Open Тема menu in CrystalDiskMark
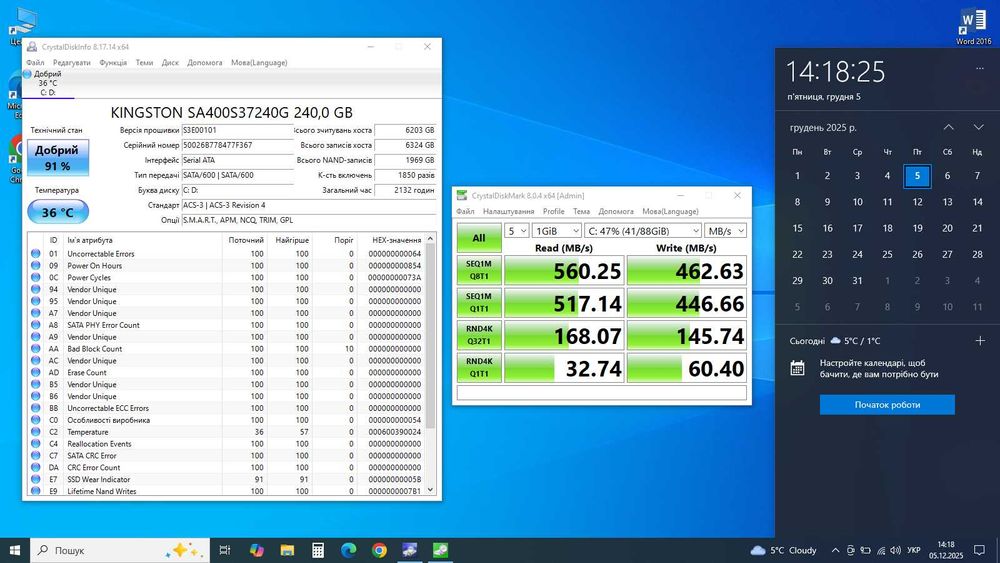 coord(581,211)
